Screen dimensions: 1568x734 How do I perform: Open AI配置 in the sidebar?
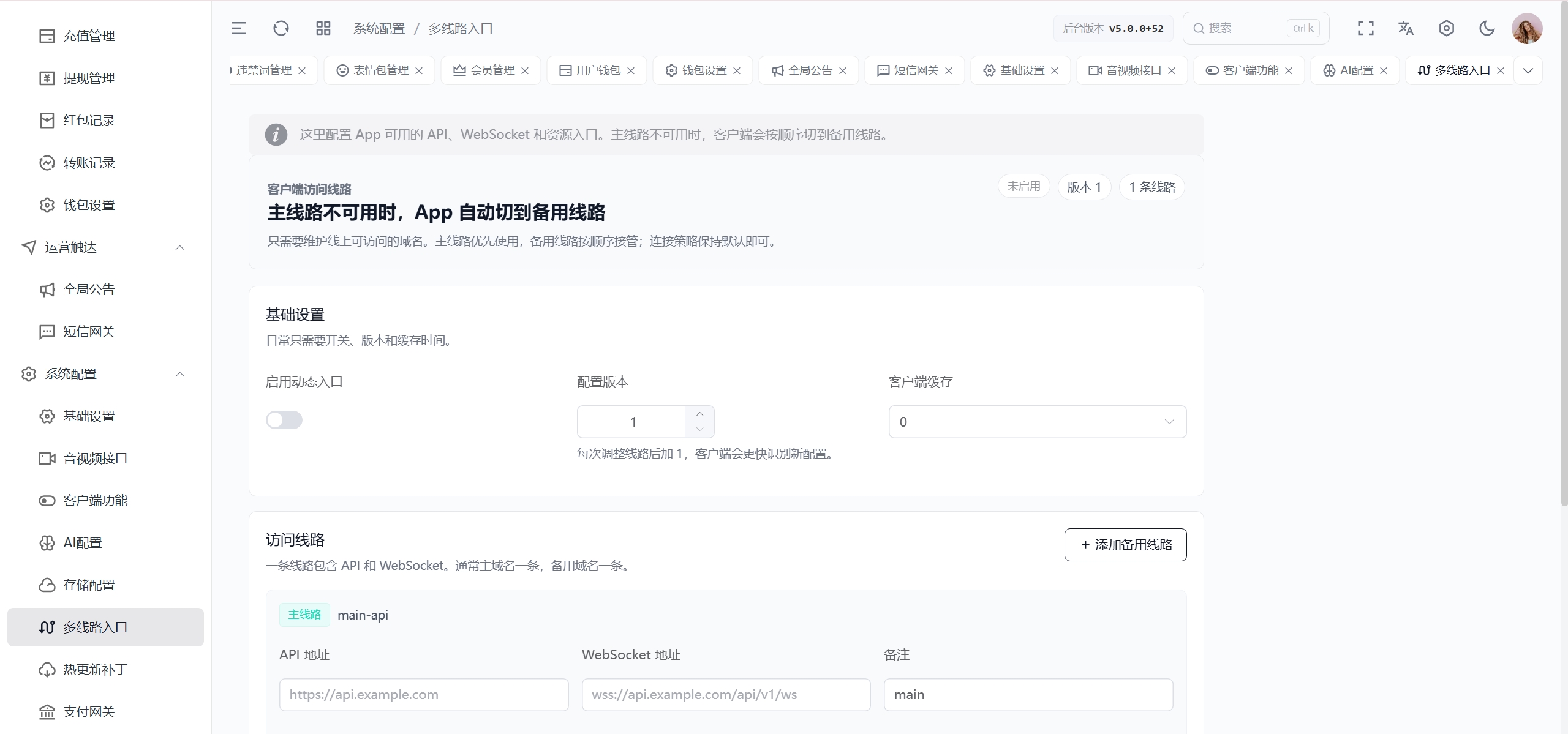tap(105, 543)
